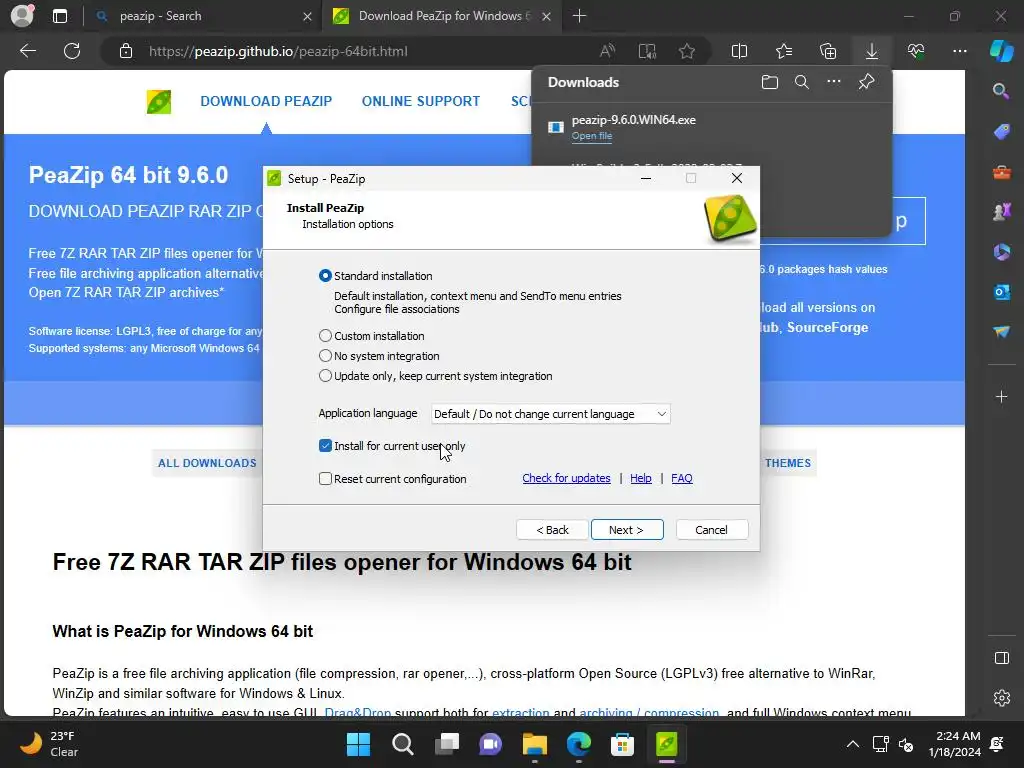Open the Check for updates link

tap(566, 478)
